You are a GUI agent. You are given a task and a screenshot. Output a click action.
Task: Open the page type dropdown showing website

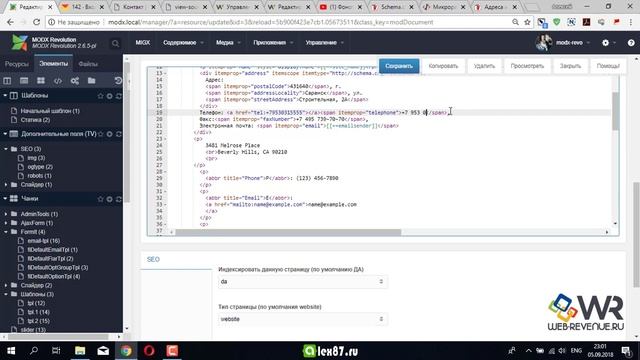pyautogui.click(x=302, y=319)
